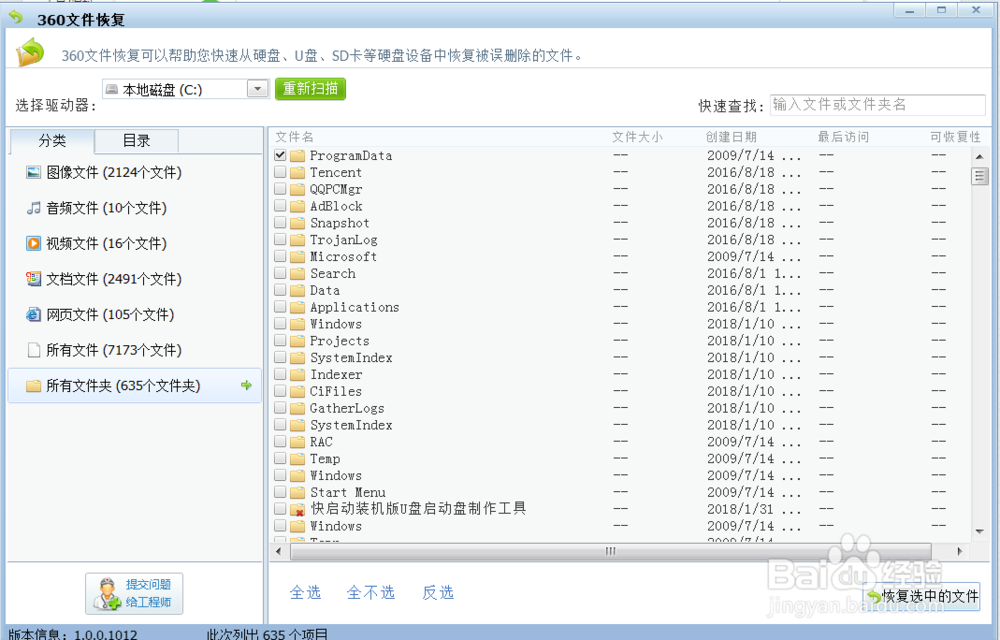Click the folder icon of Tencent
Viewport: 1000px width, 640px height.
(297, 172)
